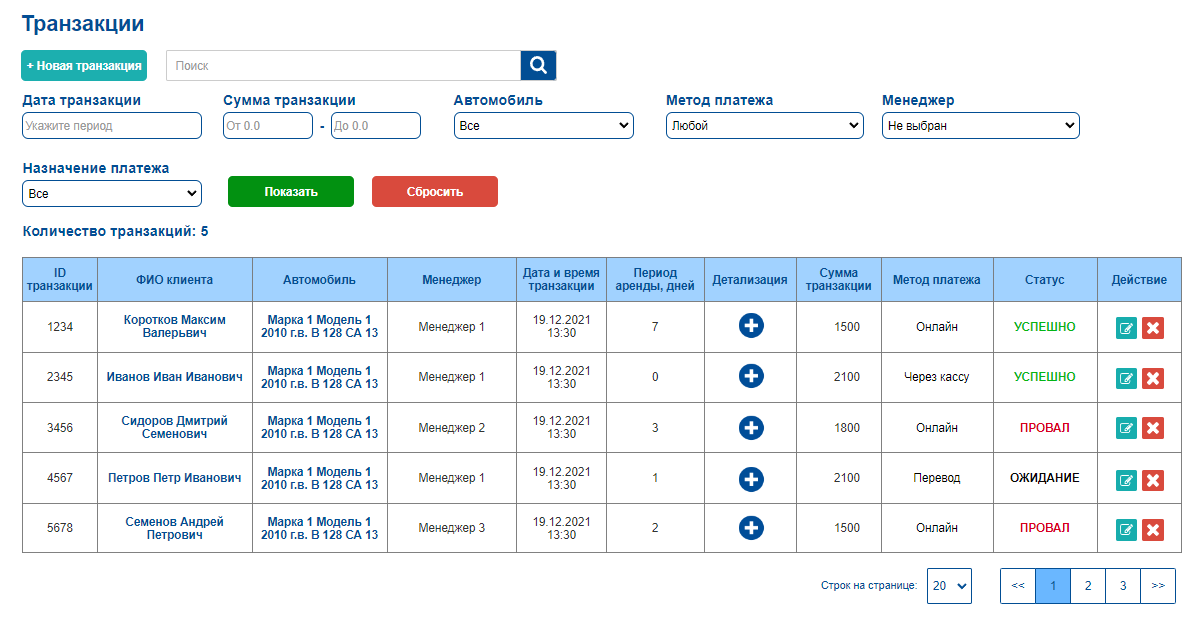Open the Менеджер dropdown filter

pyautogui.click(x=981, y=126)
